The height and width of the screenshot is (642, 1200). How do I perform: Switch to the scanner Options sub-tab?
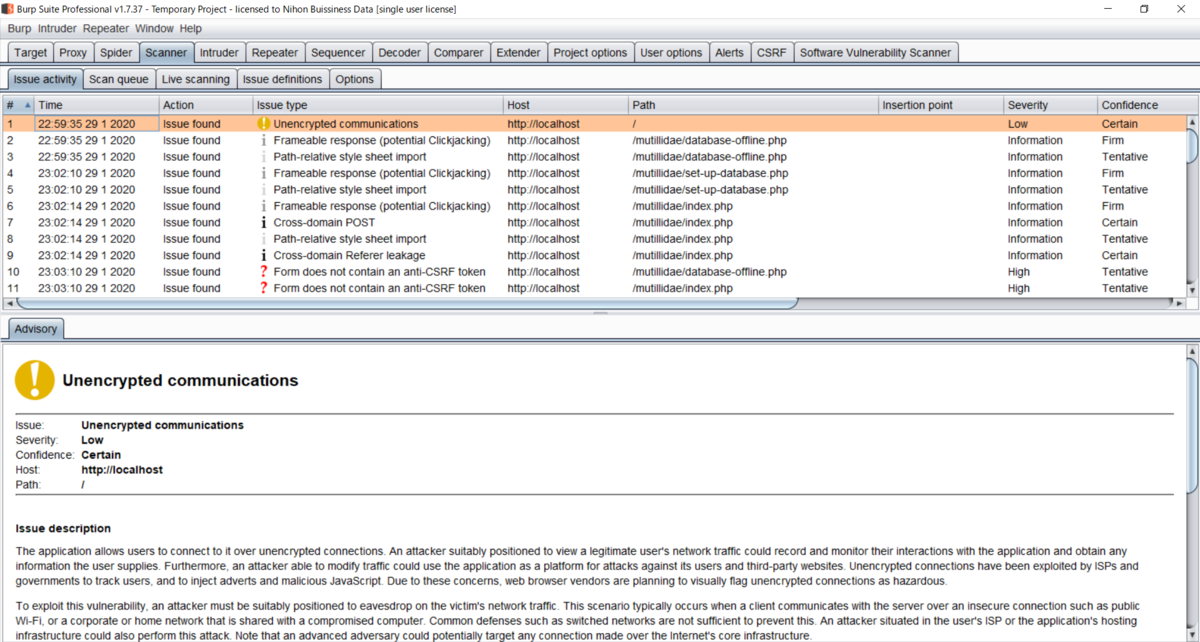tap(354, 79)
